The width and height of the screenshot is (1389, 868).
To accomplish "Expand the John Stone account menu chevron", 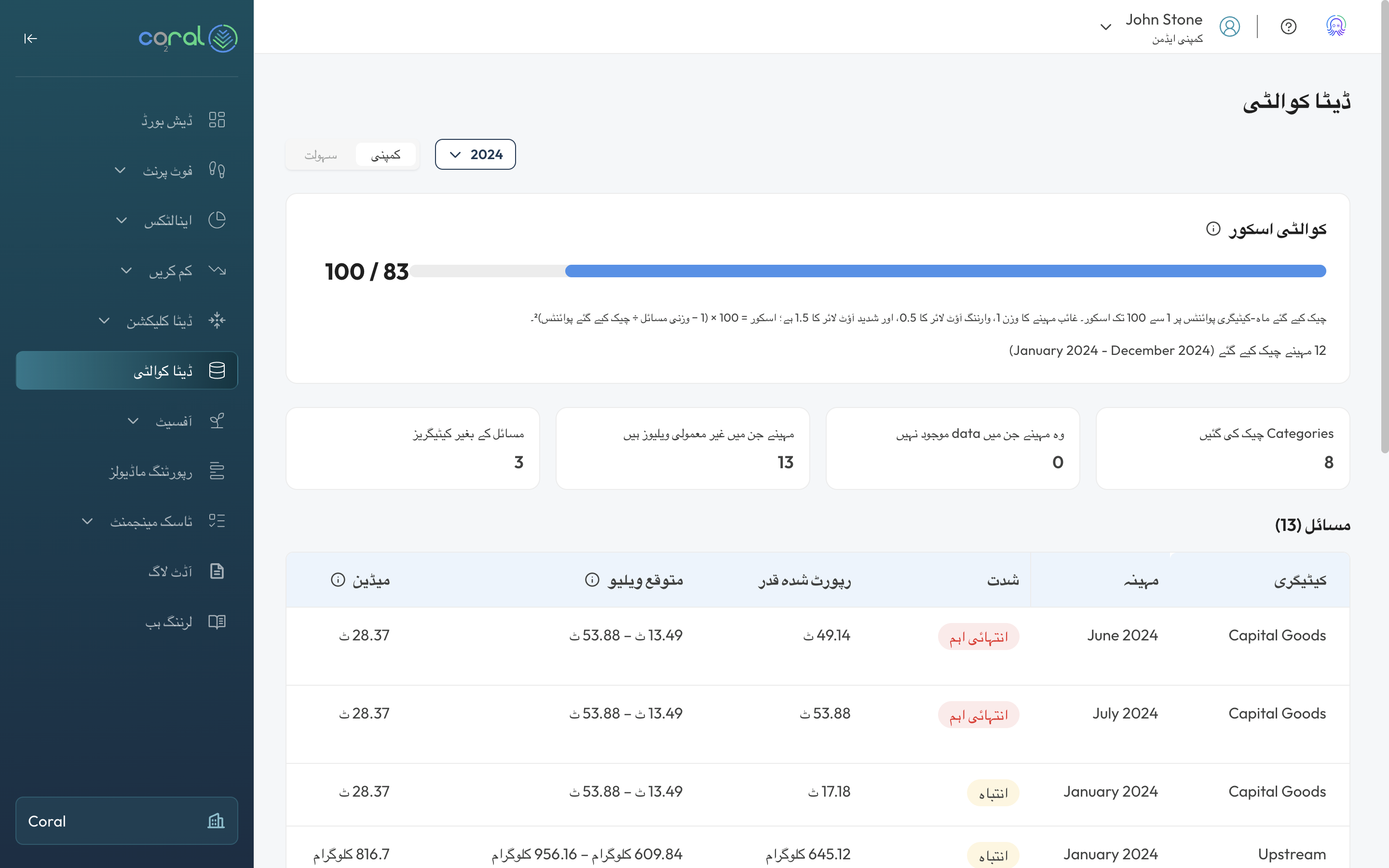I will 1105,27.
